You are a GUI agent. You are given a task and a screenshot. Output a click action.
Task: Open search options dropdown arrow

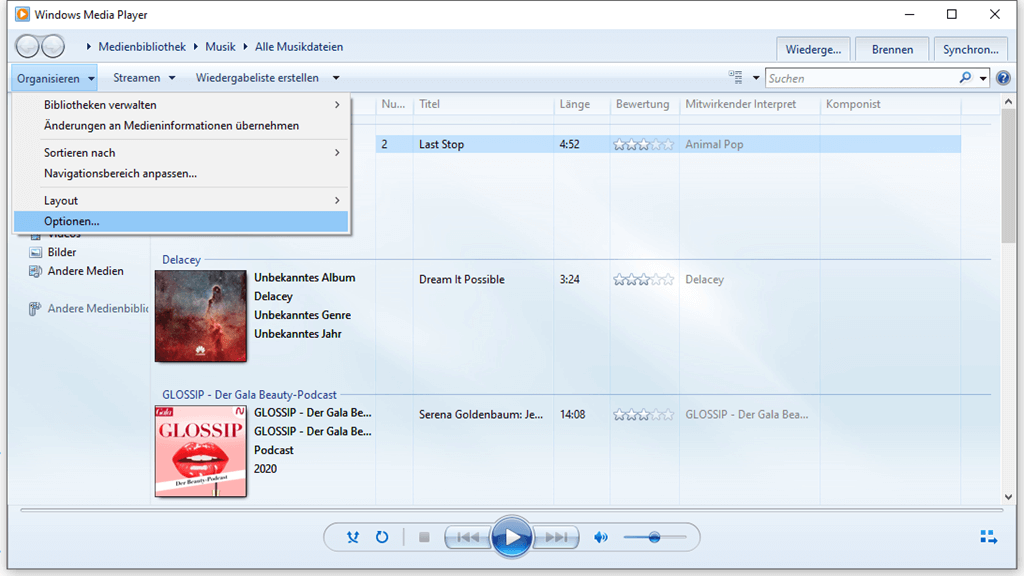[x=983, y=78]
